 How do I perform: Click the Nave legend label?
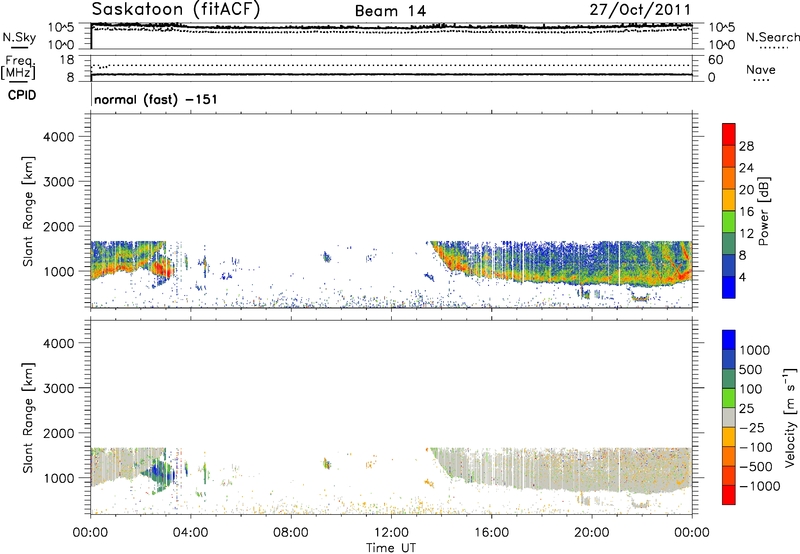click(761, 69)
